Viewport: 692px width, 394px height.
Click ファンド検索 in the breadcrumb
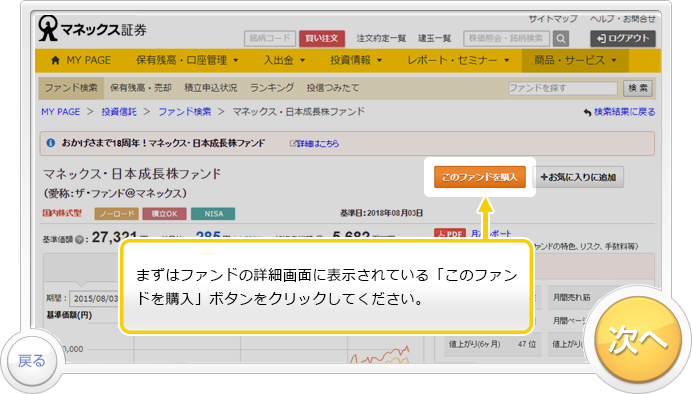click(185, 112)
